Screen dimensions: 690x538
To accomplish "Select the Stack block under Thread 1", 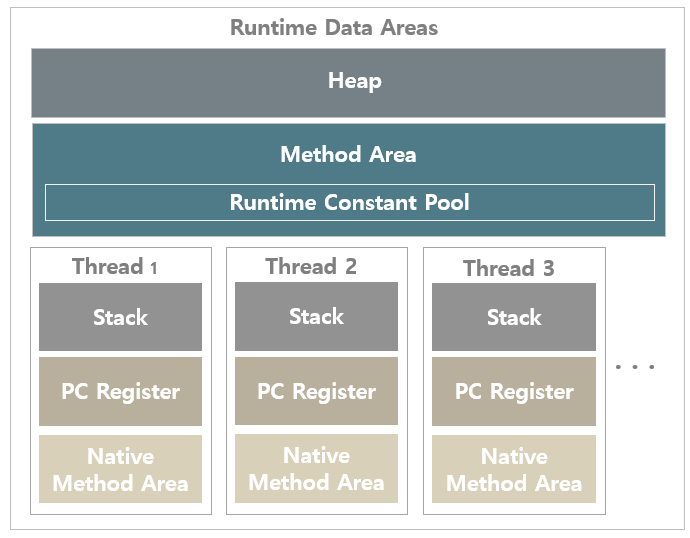I will tap(121, 317).
